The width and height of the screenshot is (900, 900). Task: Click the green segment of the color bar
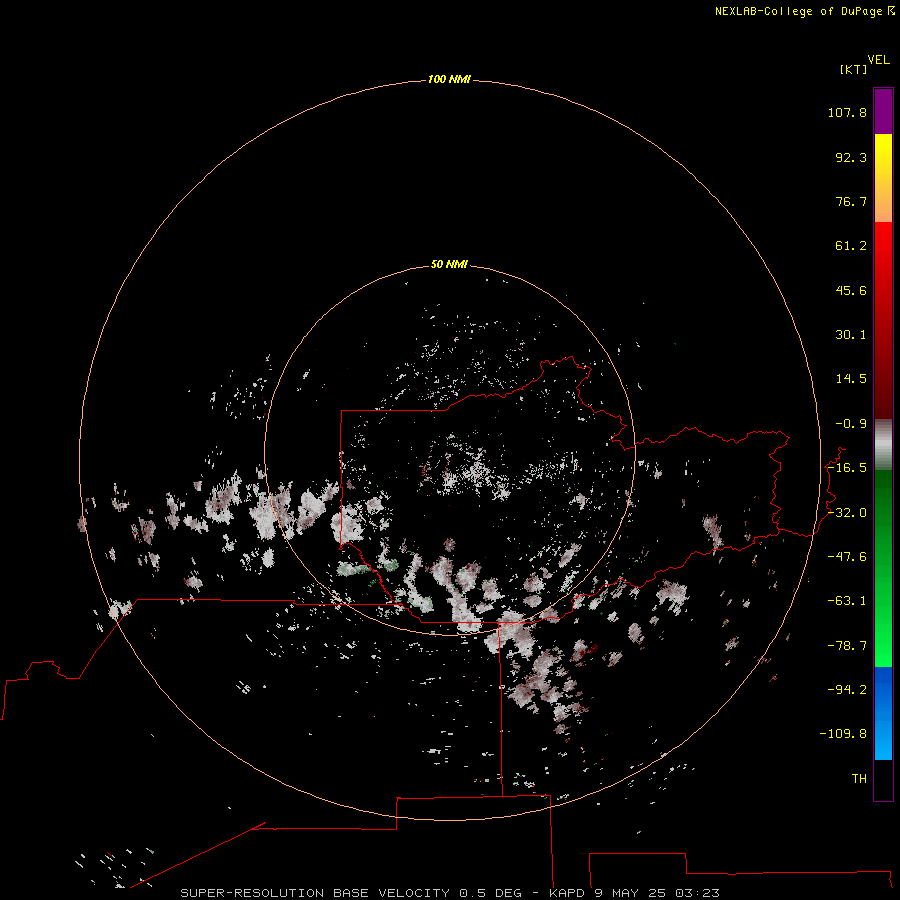point(883,568)
